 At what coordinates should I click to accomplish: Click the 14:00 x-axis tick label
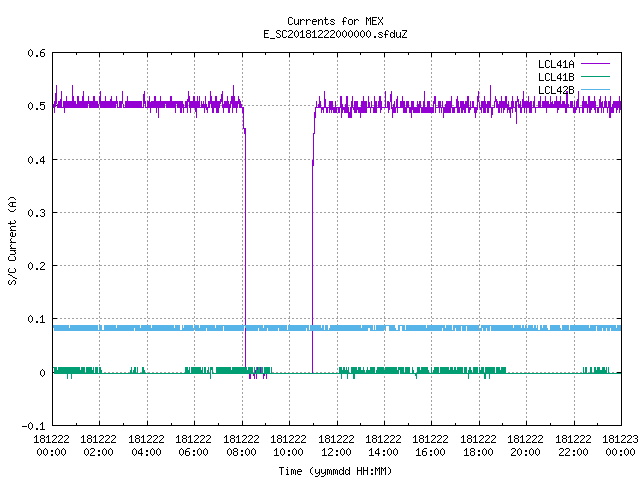pyautogui.click(x=383, y=446)
